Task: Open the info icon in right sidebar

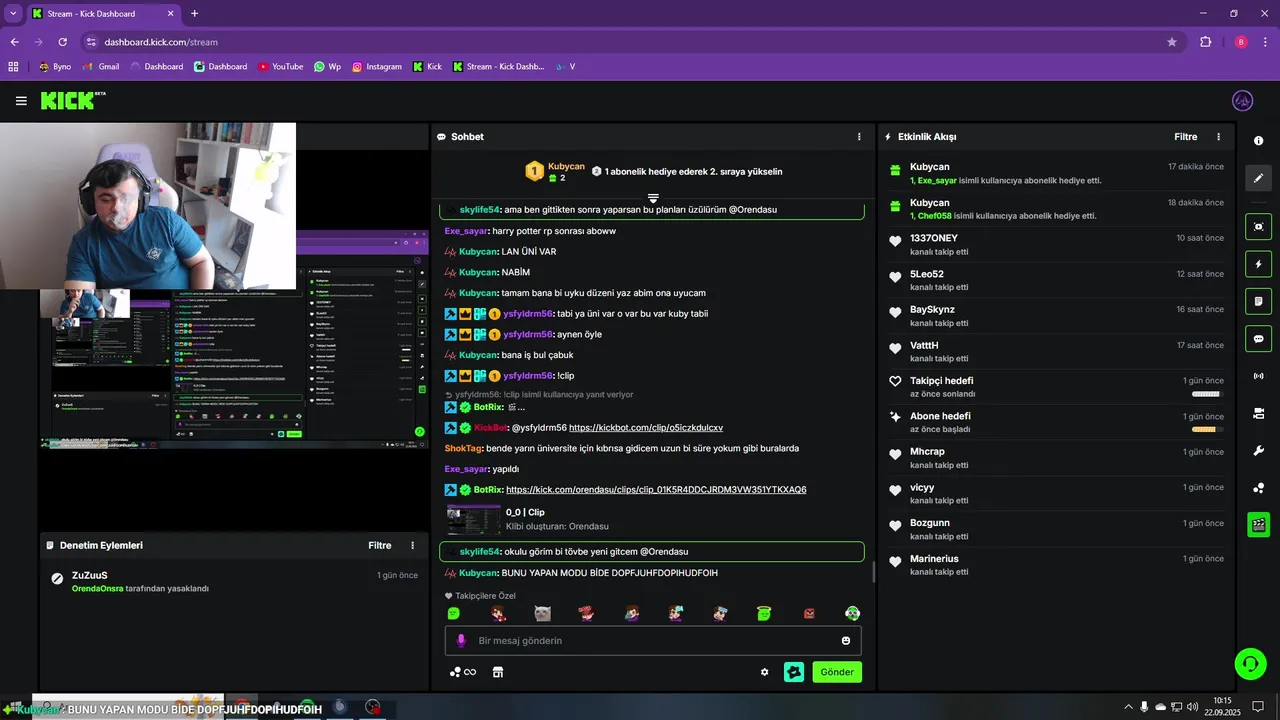Action: tap(1259, 141)
